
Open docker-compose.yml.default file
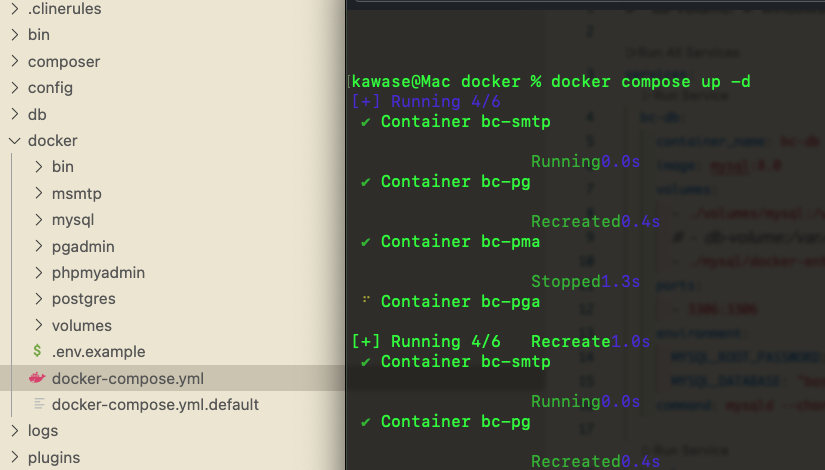pyautogui.click(x=155, y=404)
